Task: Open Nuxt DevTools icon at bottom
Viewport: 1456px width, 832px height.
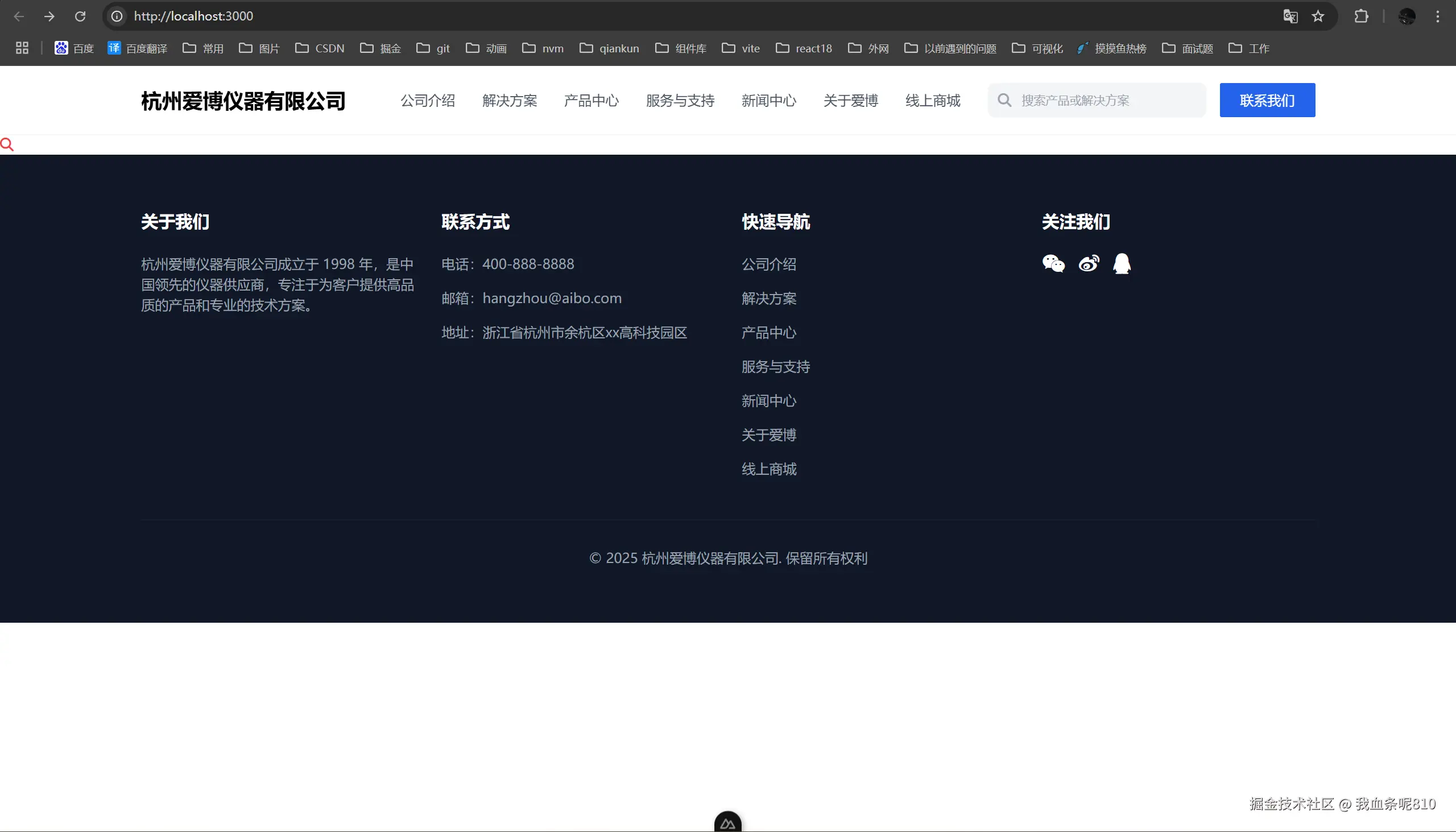Action: click(727, 823)
